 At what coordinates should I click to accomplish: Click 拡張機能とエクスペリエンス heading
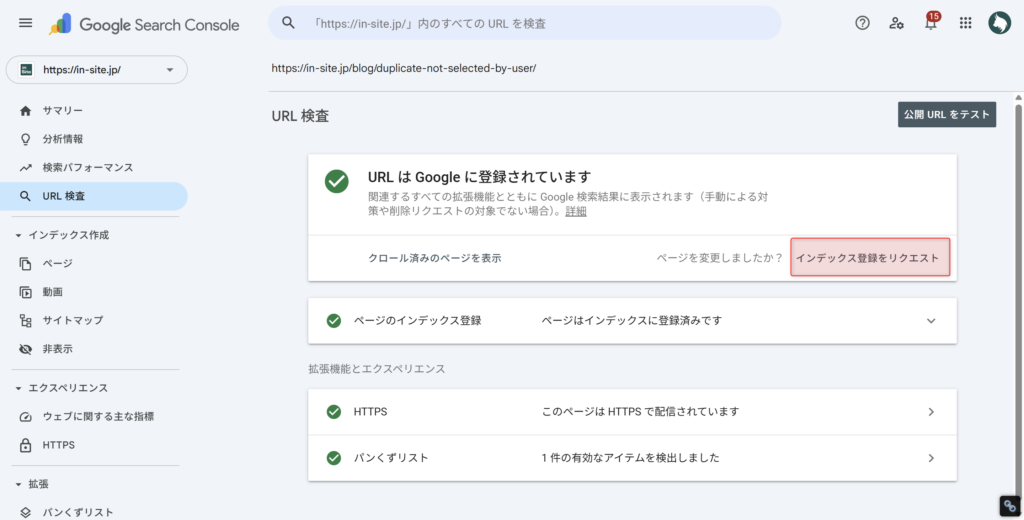pyautogui.click(x=377, y=368)
